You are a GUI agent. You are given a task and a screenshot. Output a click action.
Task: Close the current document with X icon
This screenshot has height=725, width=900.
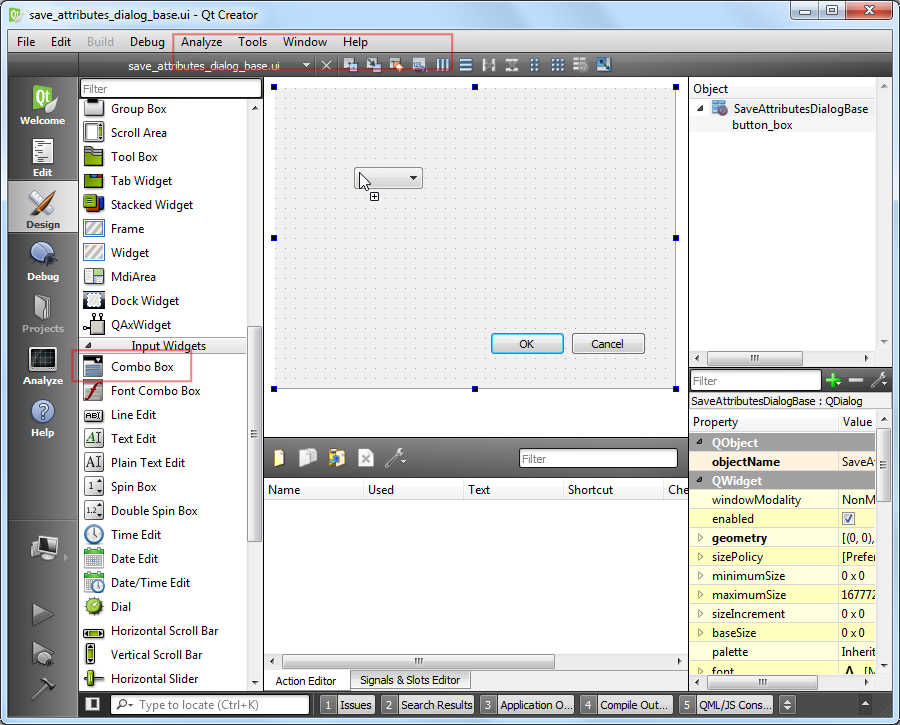(326, 65)
